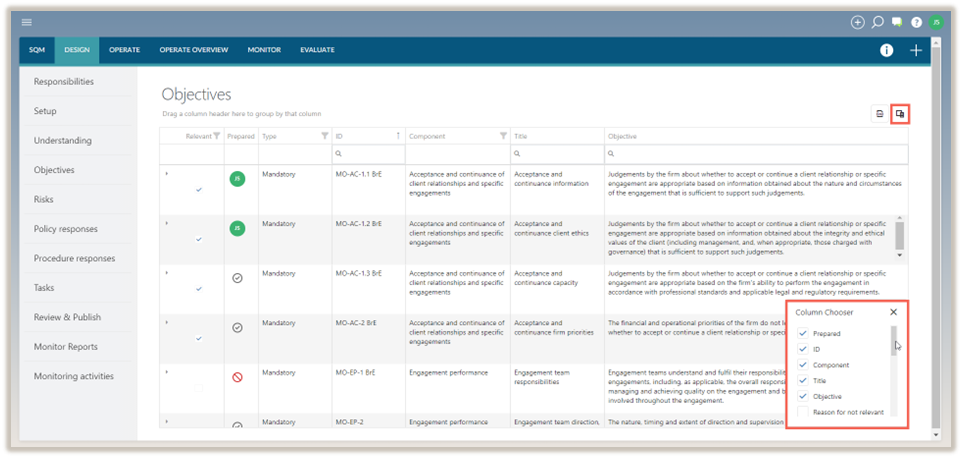Go to Review & Publish in sidebar
Viewport: 962px width, 458px height.
67,317
